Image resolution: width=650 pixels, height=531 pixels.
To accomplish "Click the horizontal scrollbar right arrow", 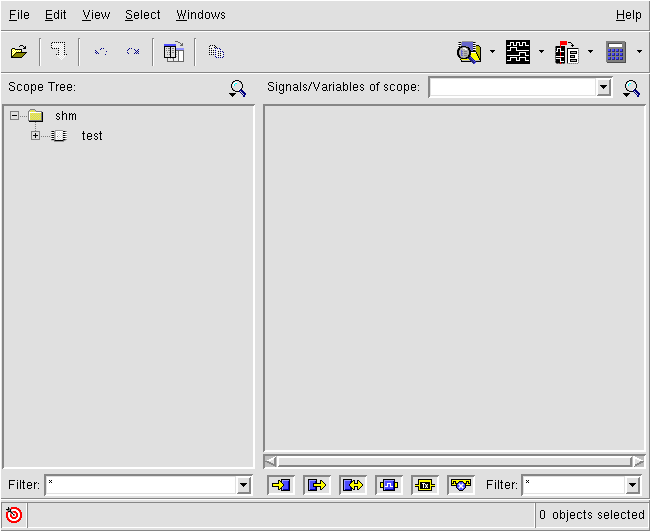I will click(x=638, y=461).
